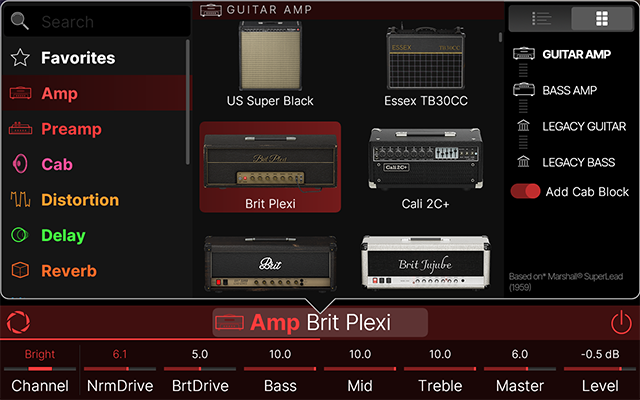Adjust the NrmDrive slider
The height and width of the screenshot is (400, 640).
[x=120, y=369]
